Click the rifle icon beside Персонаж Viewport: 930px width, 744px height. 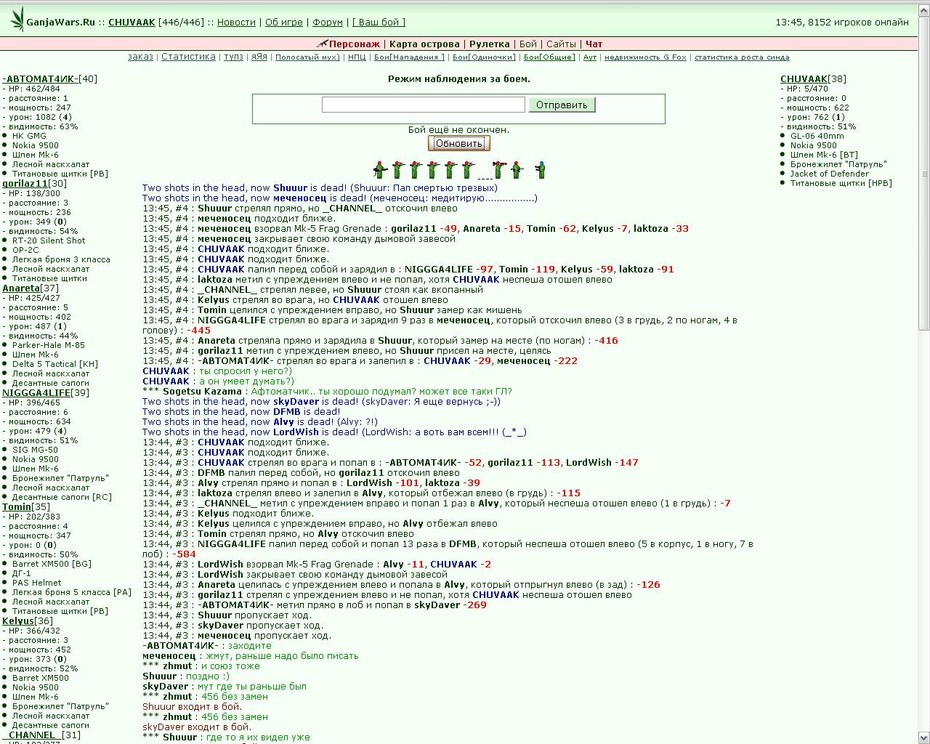tap(322, 43)
